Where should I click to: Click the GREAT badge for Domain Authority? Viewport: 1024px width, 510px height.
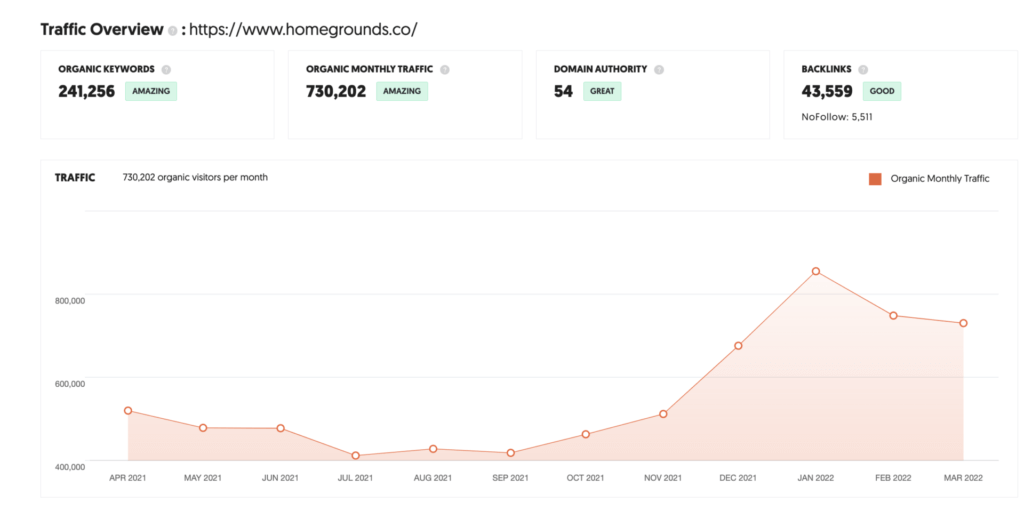(x=602, y=91)
